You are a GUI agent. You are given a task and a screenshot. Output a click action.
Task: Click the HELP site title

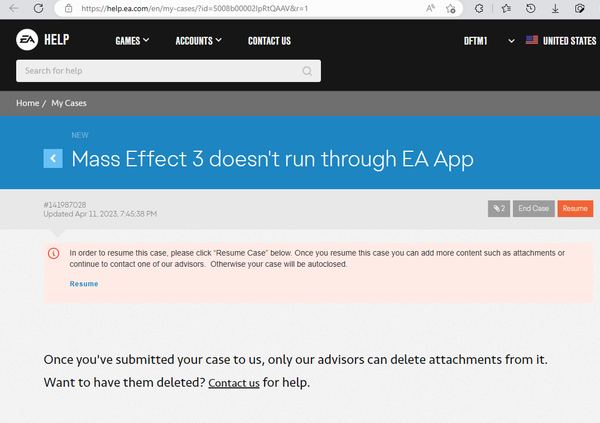point(57,39)
